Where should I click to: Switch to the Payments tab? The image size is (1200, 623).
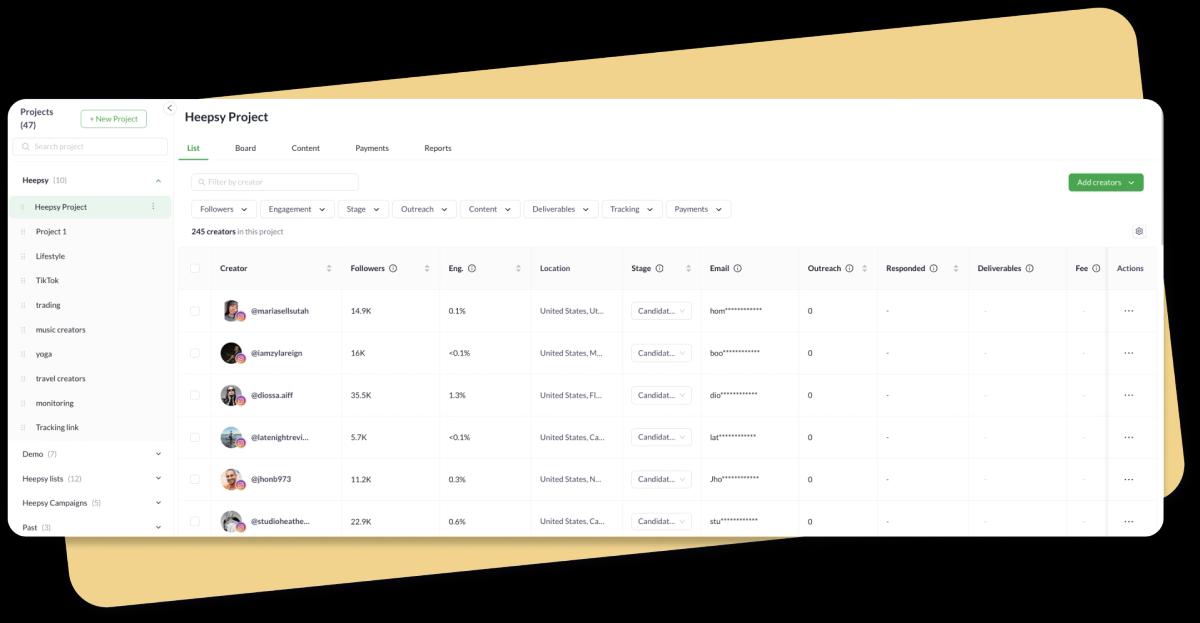click(x=372, y=148)
